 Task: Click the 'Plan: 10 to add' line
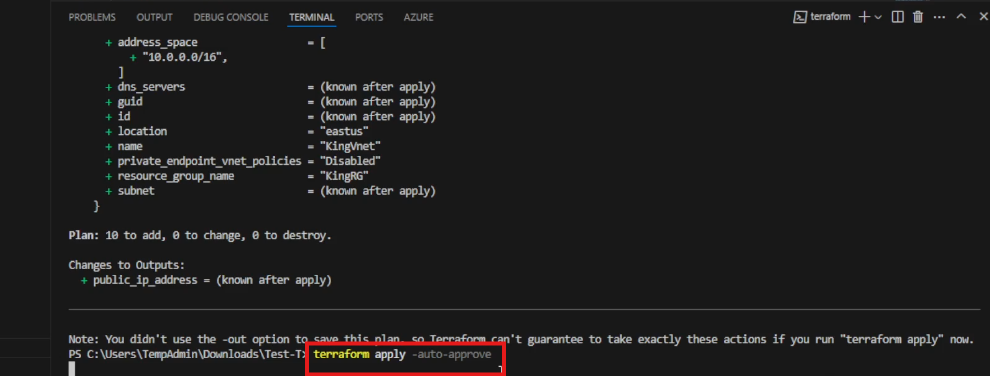pyautogui.click(x=200, y=236)
